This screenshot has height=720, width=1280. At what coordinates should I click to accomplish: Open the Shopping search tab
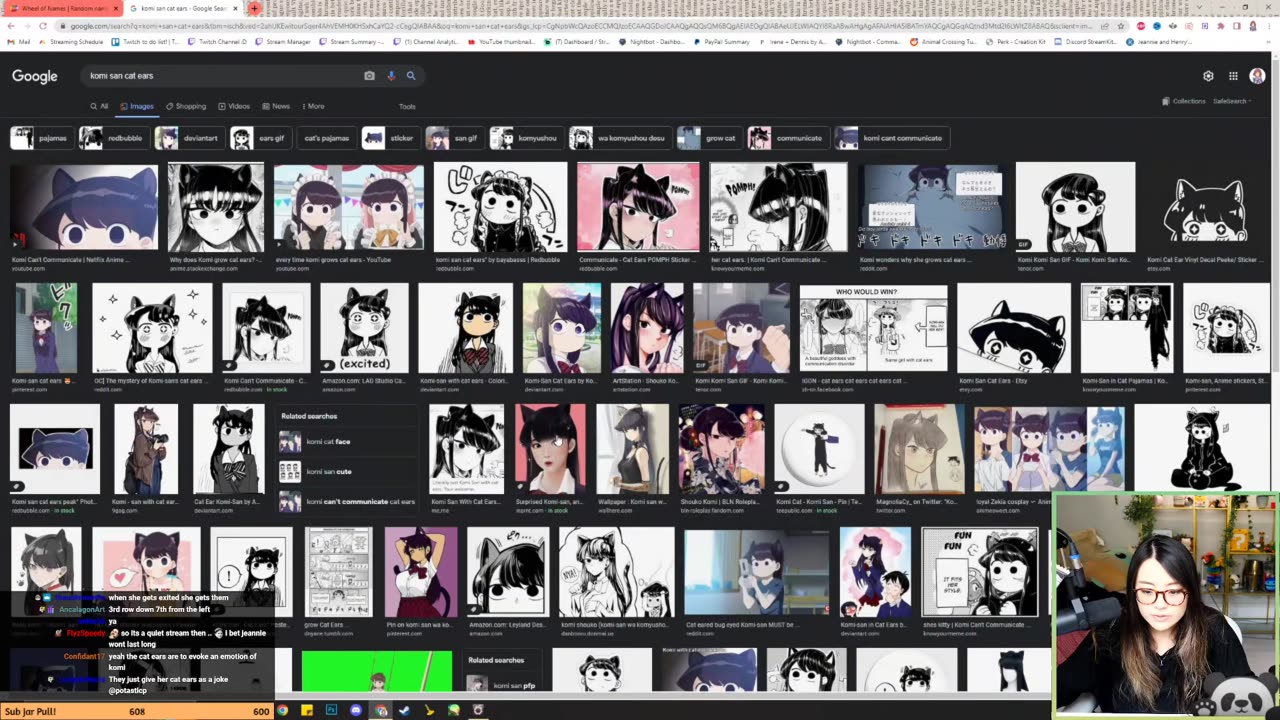(x=186, y=106)
